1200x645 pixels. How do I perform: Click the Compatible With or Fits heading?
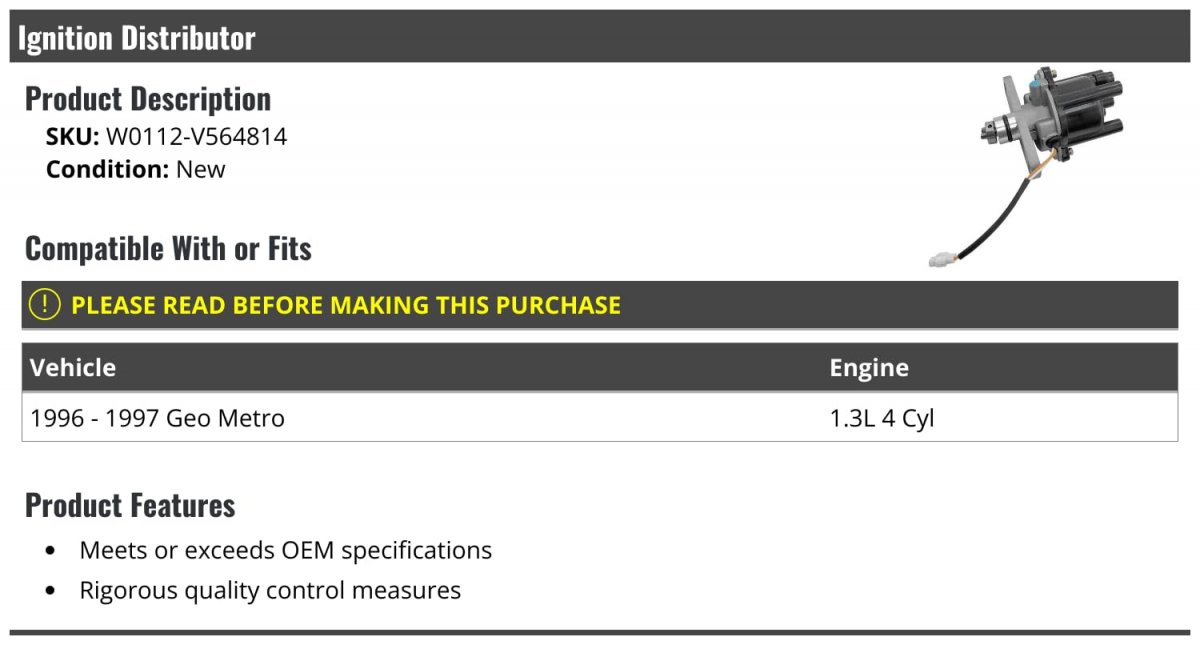coord(168,248)
